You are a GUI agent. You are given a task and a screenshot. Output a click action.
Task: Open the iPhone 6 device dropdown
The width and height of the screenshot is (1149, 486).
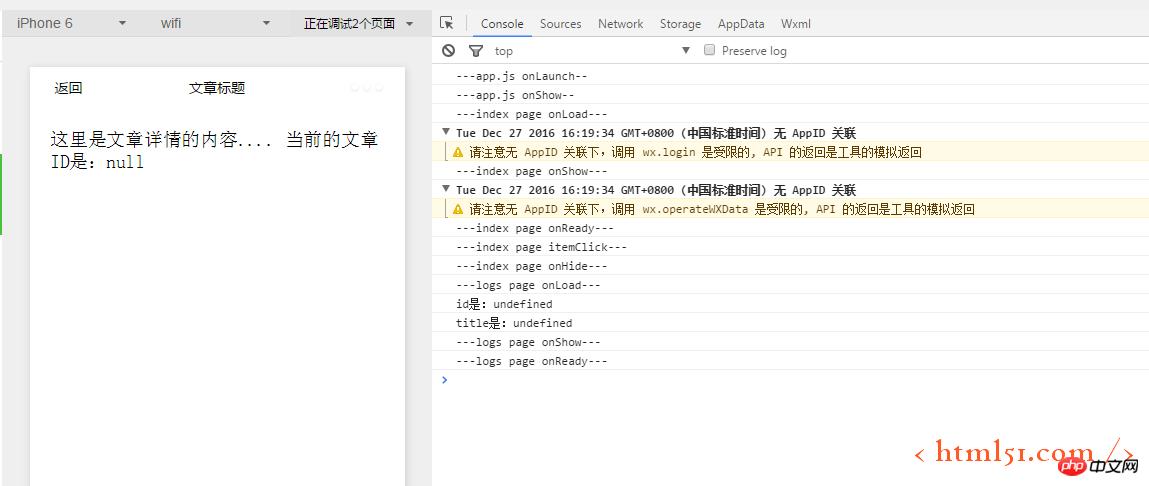coord(70,23)
